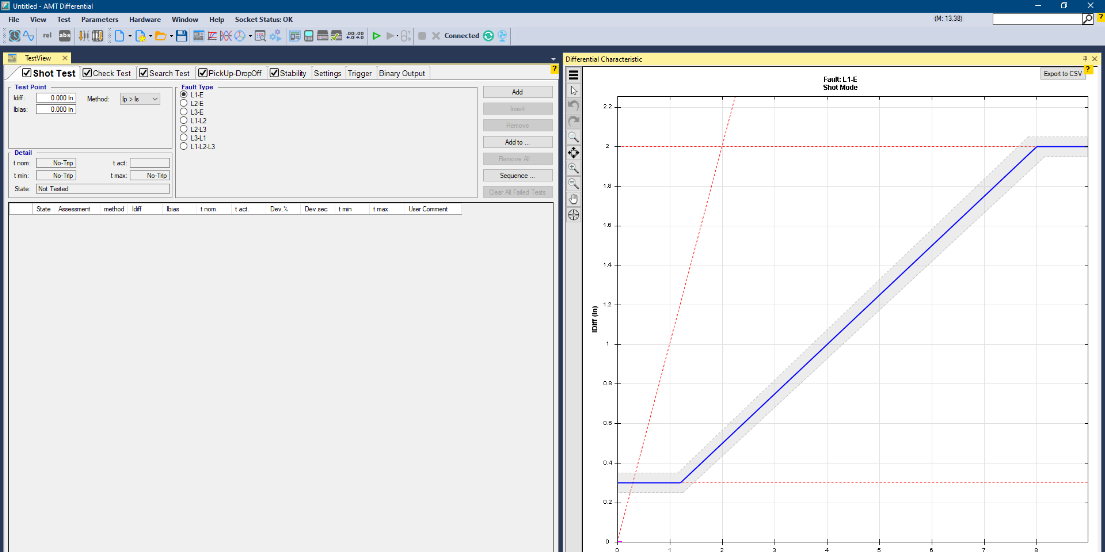The height and width of the screenshot is (552, 1105).
Task: Click the Idiff input field
Action: tap(55, 98)
